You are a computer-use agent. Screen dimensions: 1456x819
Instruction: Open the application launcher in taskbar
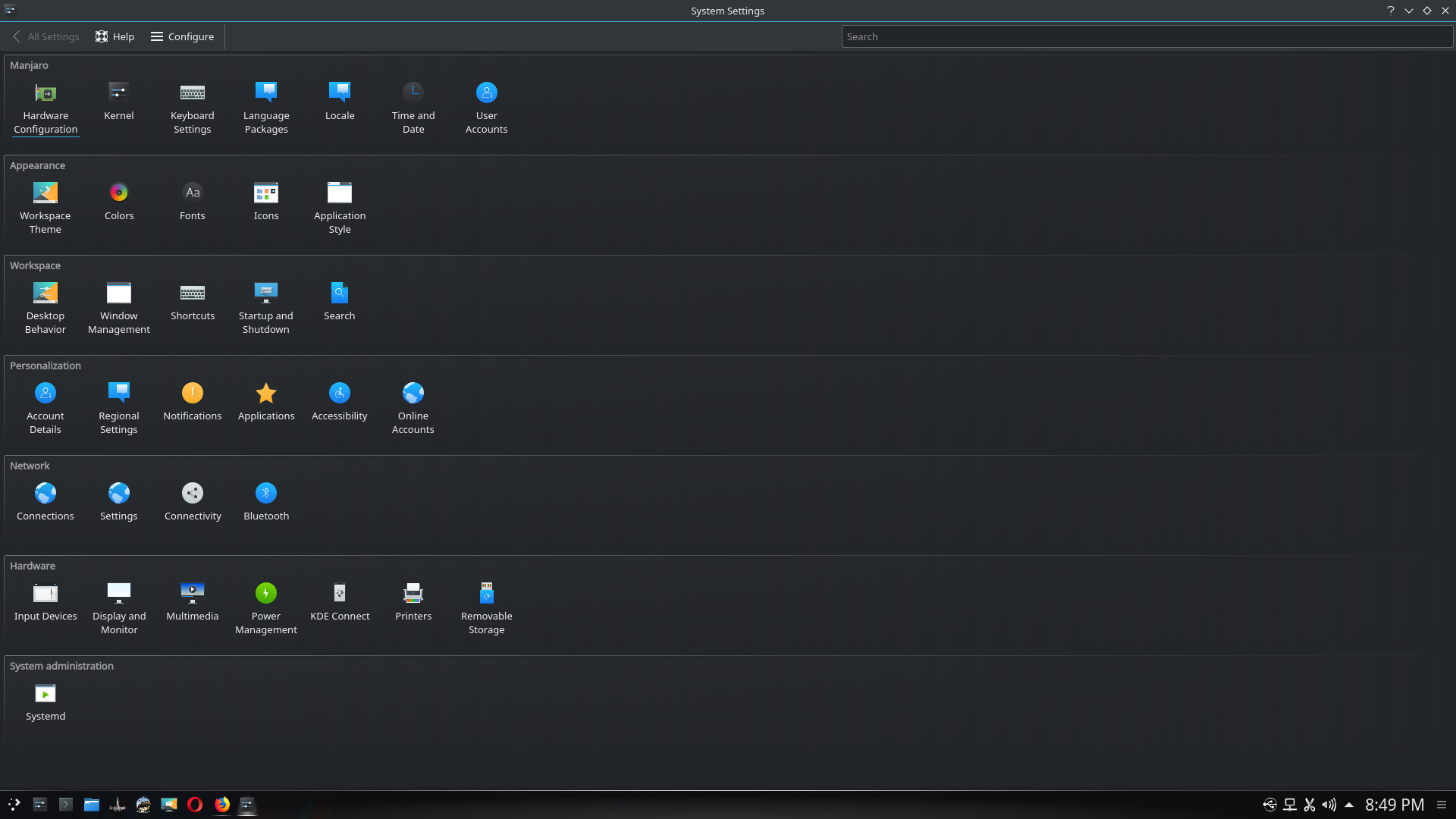pos(14,805)
